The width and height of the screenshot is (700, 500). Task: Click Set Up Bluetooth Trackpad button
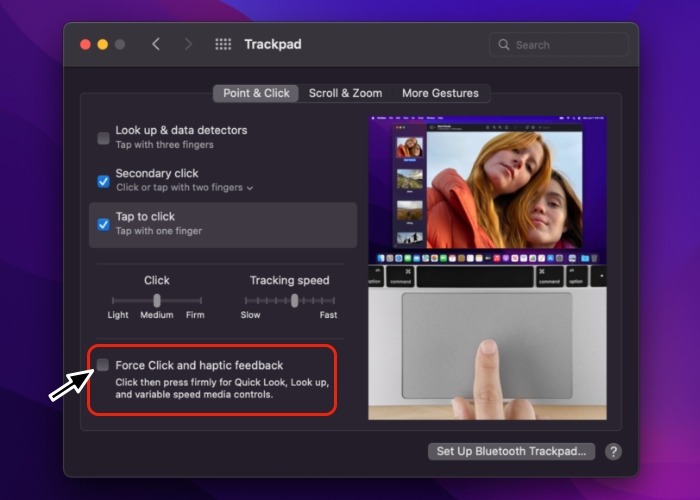[511, 451]
